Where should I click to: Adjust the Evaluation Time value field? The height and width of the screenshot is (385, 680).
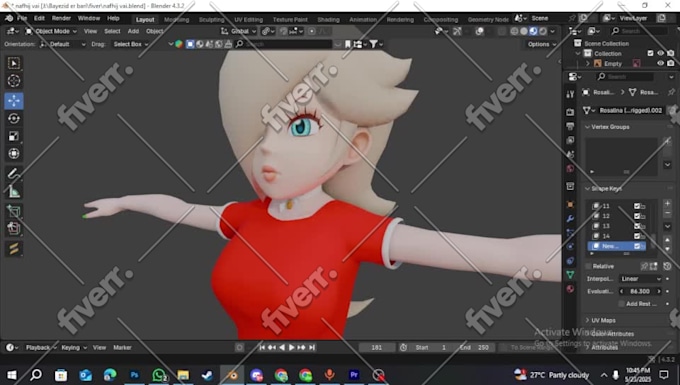pos(641,291)
